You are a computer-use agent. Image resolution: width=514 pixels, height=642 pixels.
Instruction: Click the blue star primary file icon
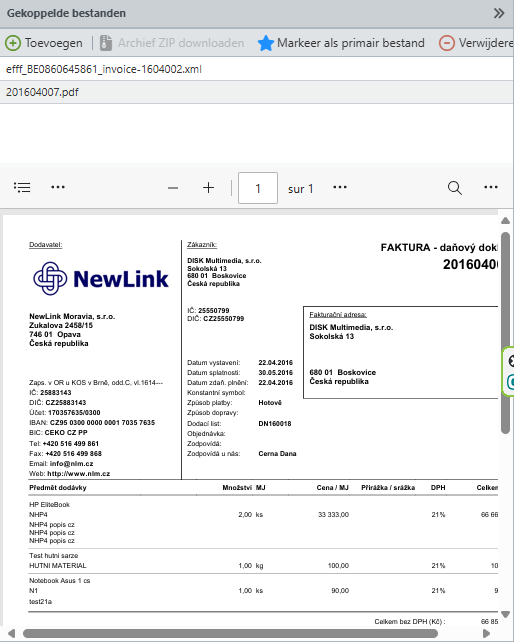[266, 43]
